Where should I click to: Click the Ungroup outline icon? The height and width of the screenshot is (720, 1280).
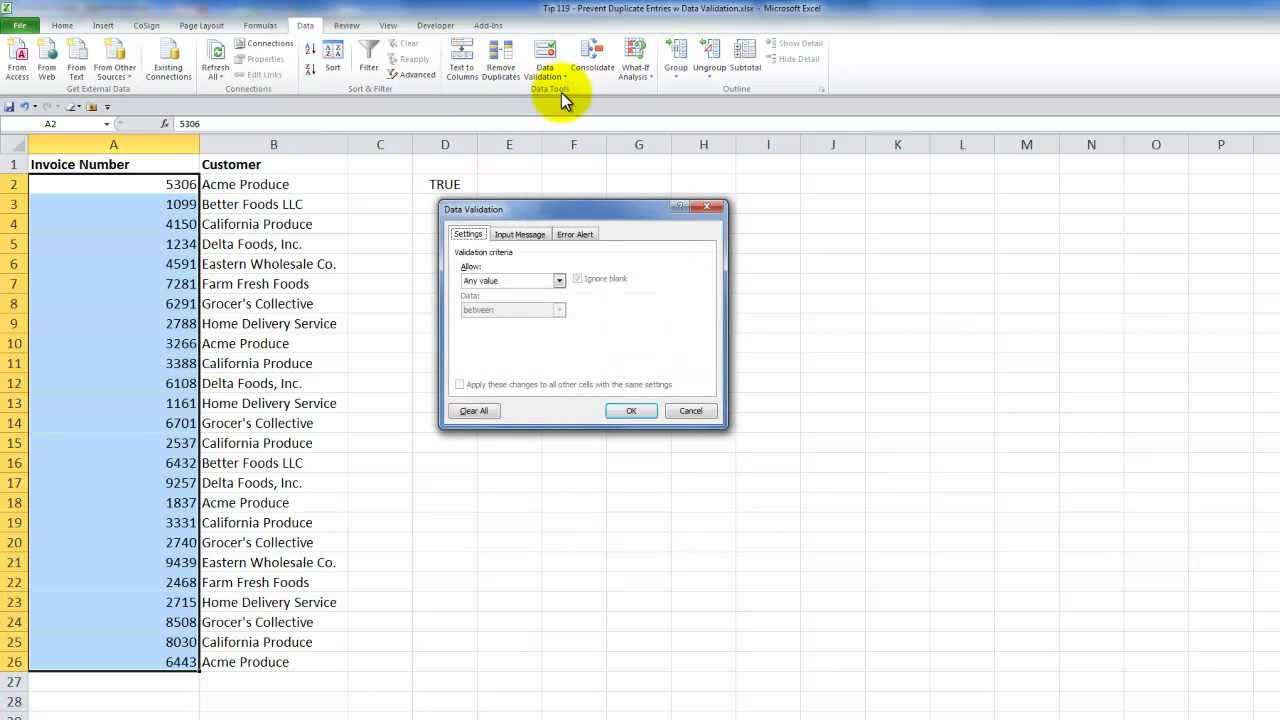(x=709, y=58)
